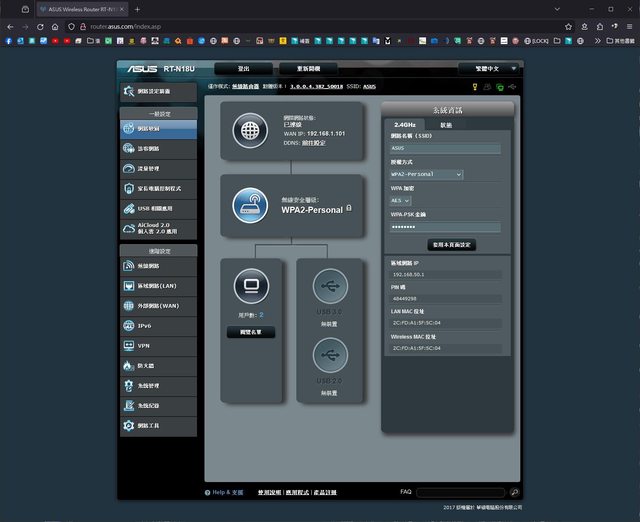
Task: Click the USB 2.0 port icon
Action: click(x=330, y=355)
